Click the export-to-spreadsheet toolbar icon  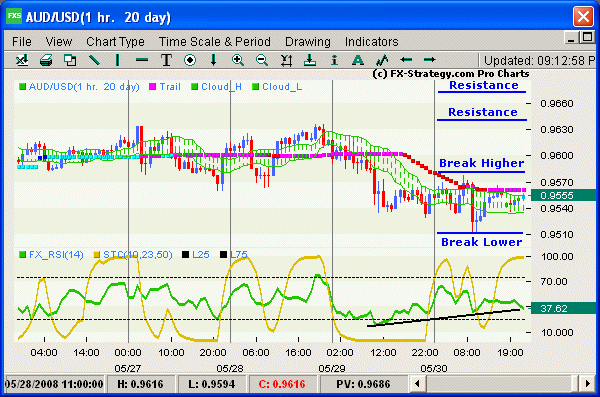click(22, 60)
